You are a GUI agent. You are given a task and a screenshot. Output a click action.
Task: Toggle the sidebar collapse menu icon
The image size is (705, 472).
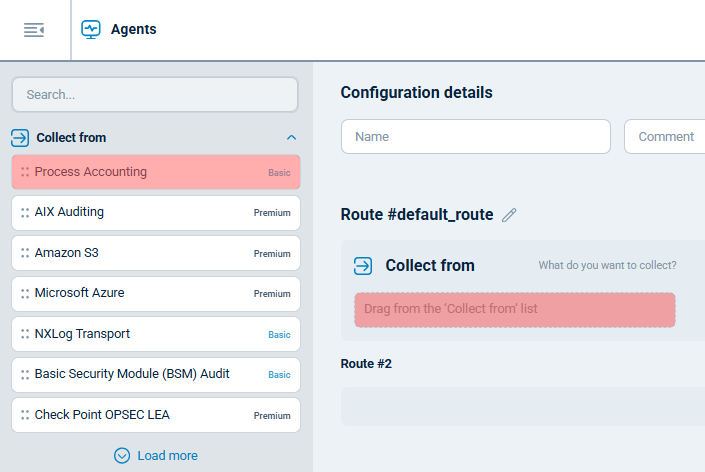point(34,30)
